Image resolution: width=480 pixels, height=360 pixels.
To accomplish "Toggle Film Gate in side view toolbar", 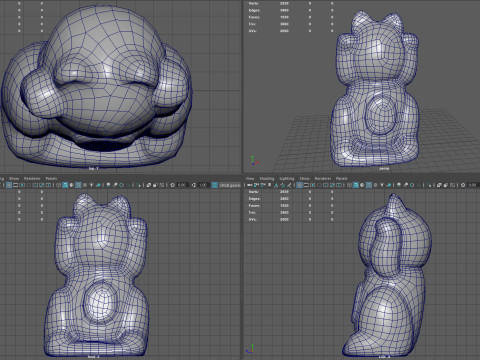I will [x=306, y=185].
